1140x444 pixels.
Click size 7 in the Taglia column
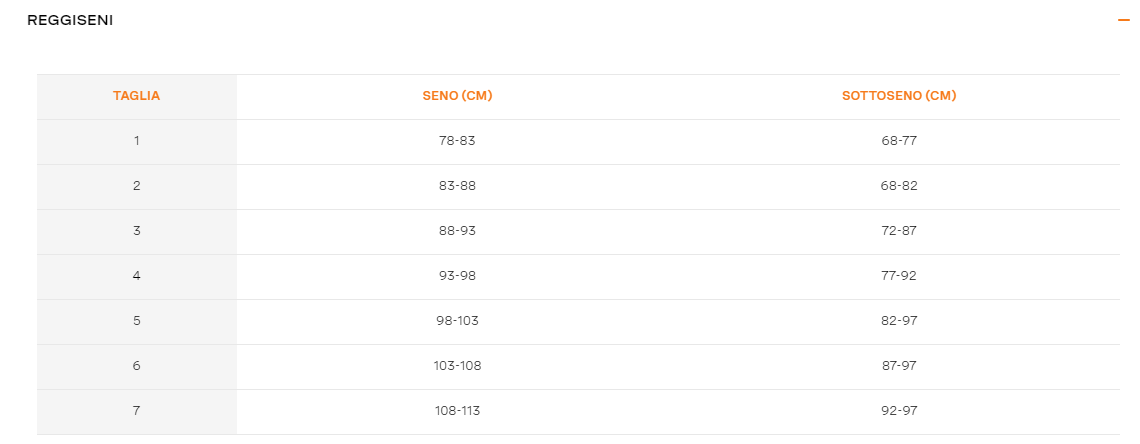[x=137, y=411]
